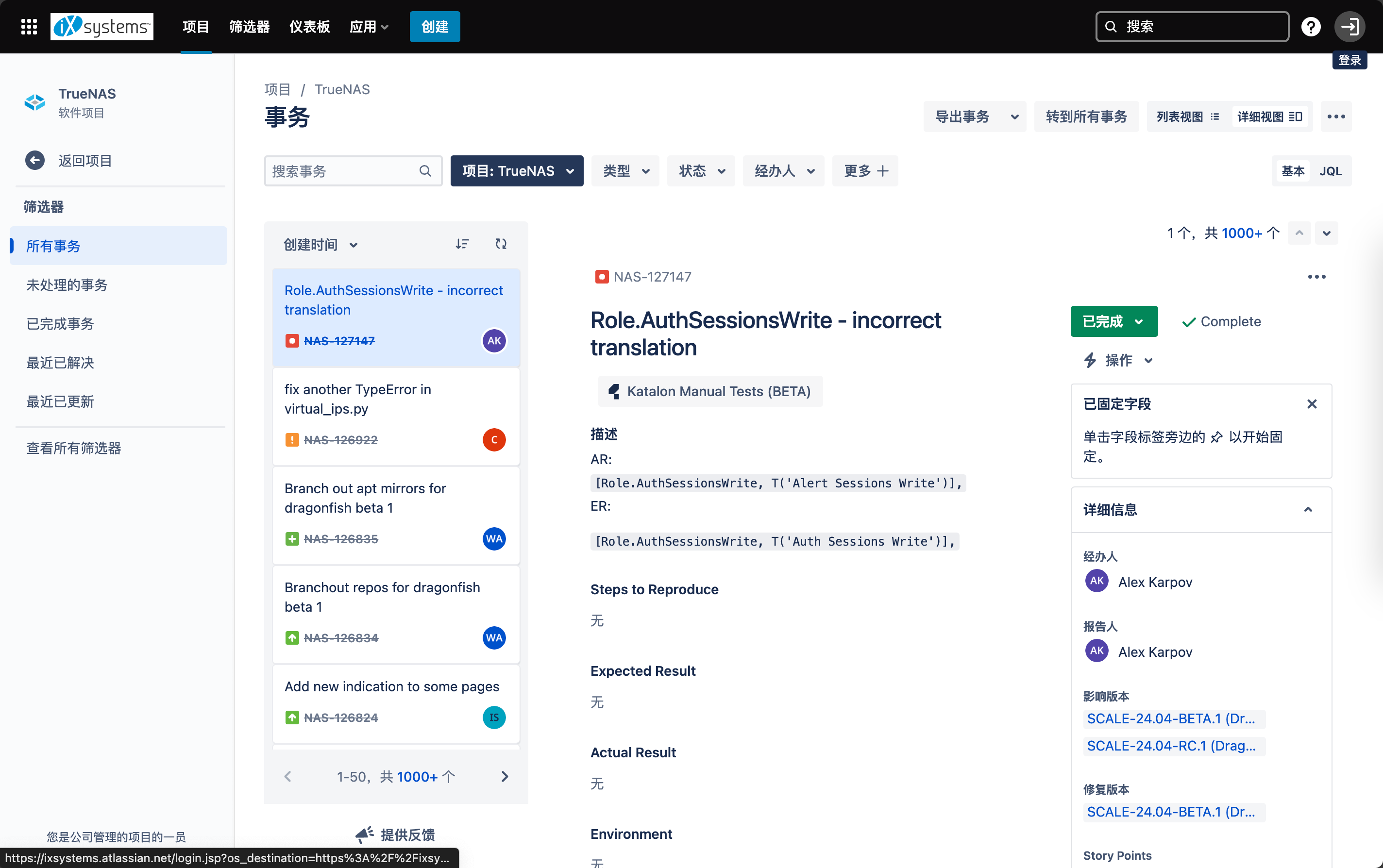
Task: Select 已完成事务 filter in sidebar
Action: (x=60, y=324)
